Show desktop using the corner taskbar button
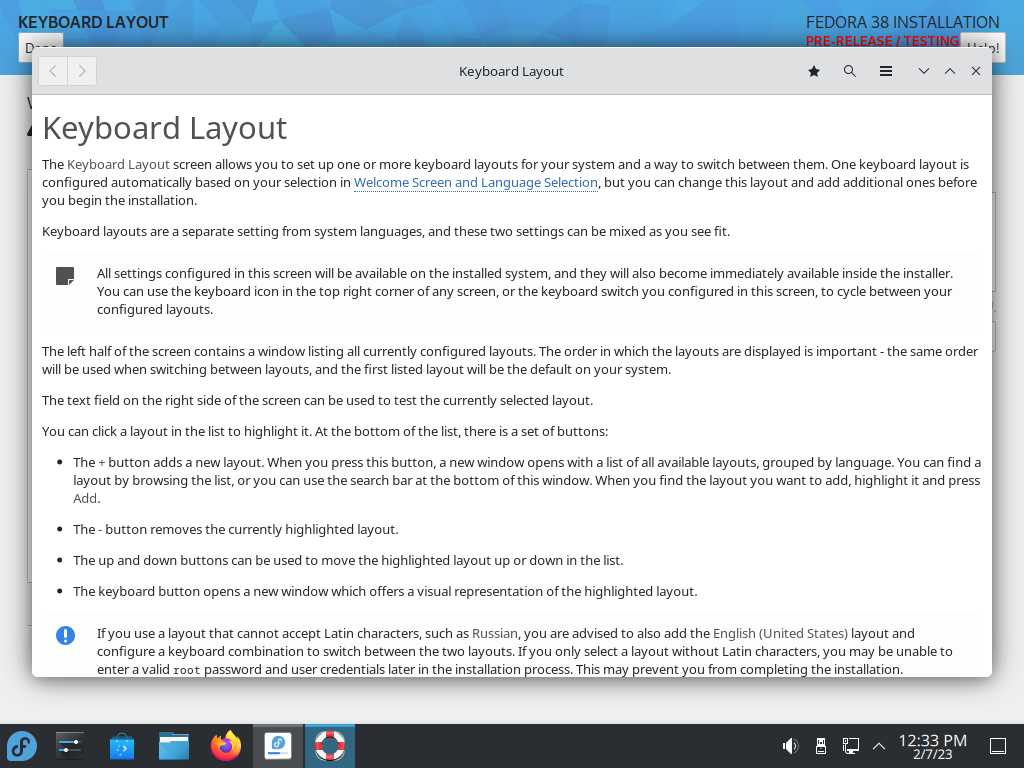The width and height of the screenshot is (1024, 768). (998, 746)
